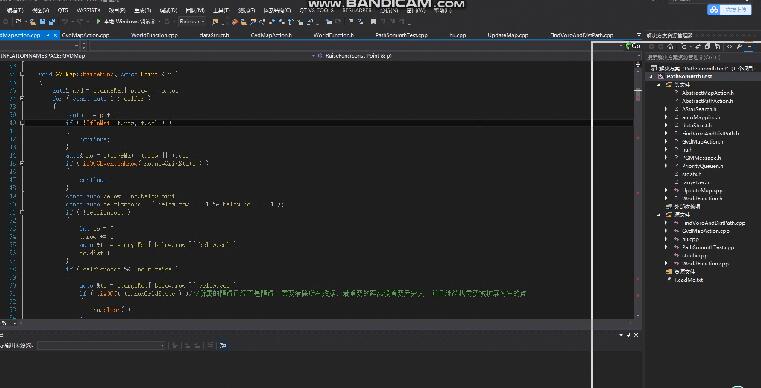This screenshot has height=388, width=761.
Task: Close the Output panel
Action: (x=636, y=335)
